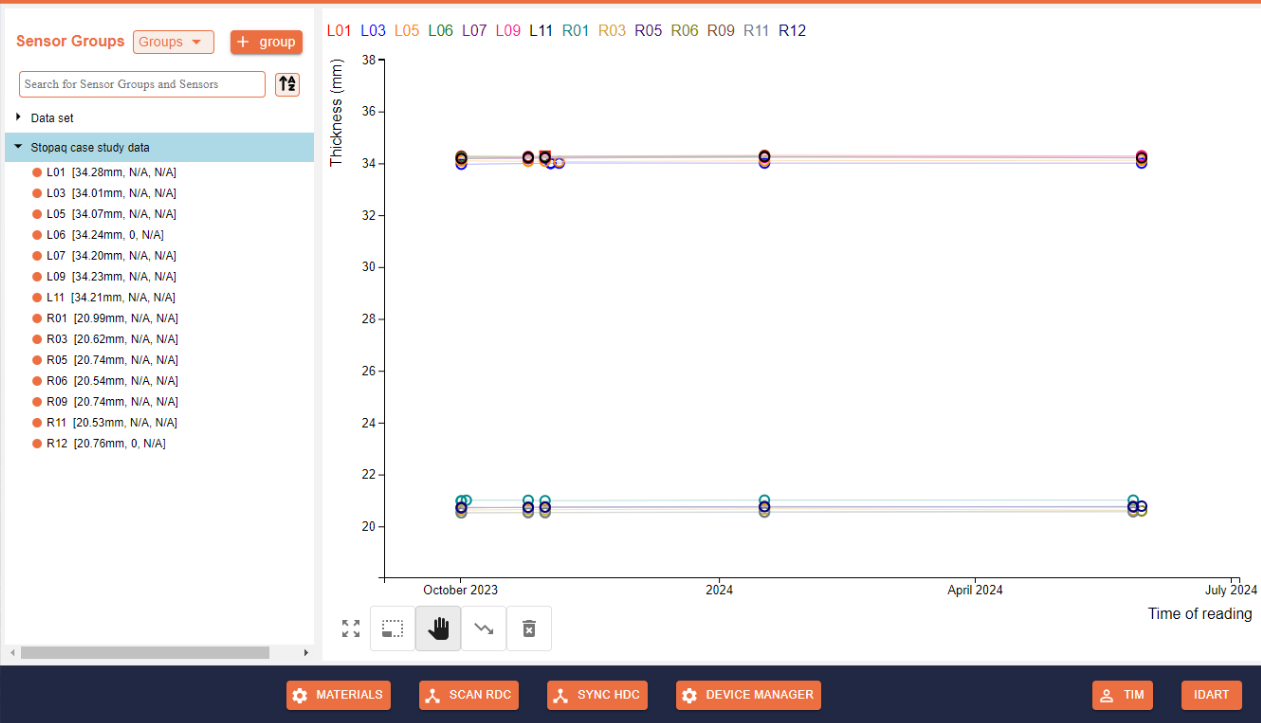Select the rectangle zoom selection tool

393,628
